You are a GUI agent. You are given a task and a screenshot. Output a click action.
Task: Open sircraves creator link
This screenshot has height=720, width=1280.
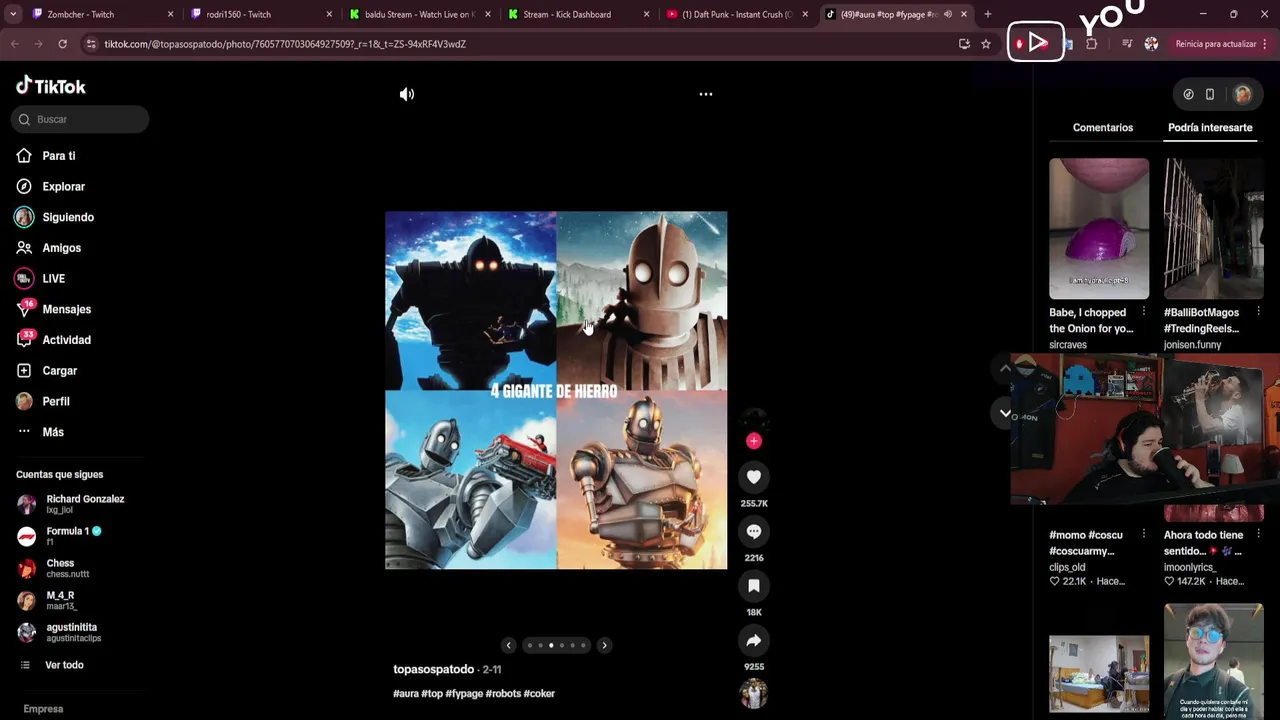click(1068, 345)
